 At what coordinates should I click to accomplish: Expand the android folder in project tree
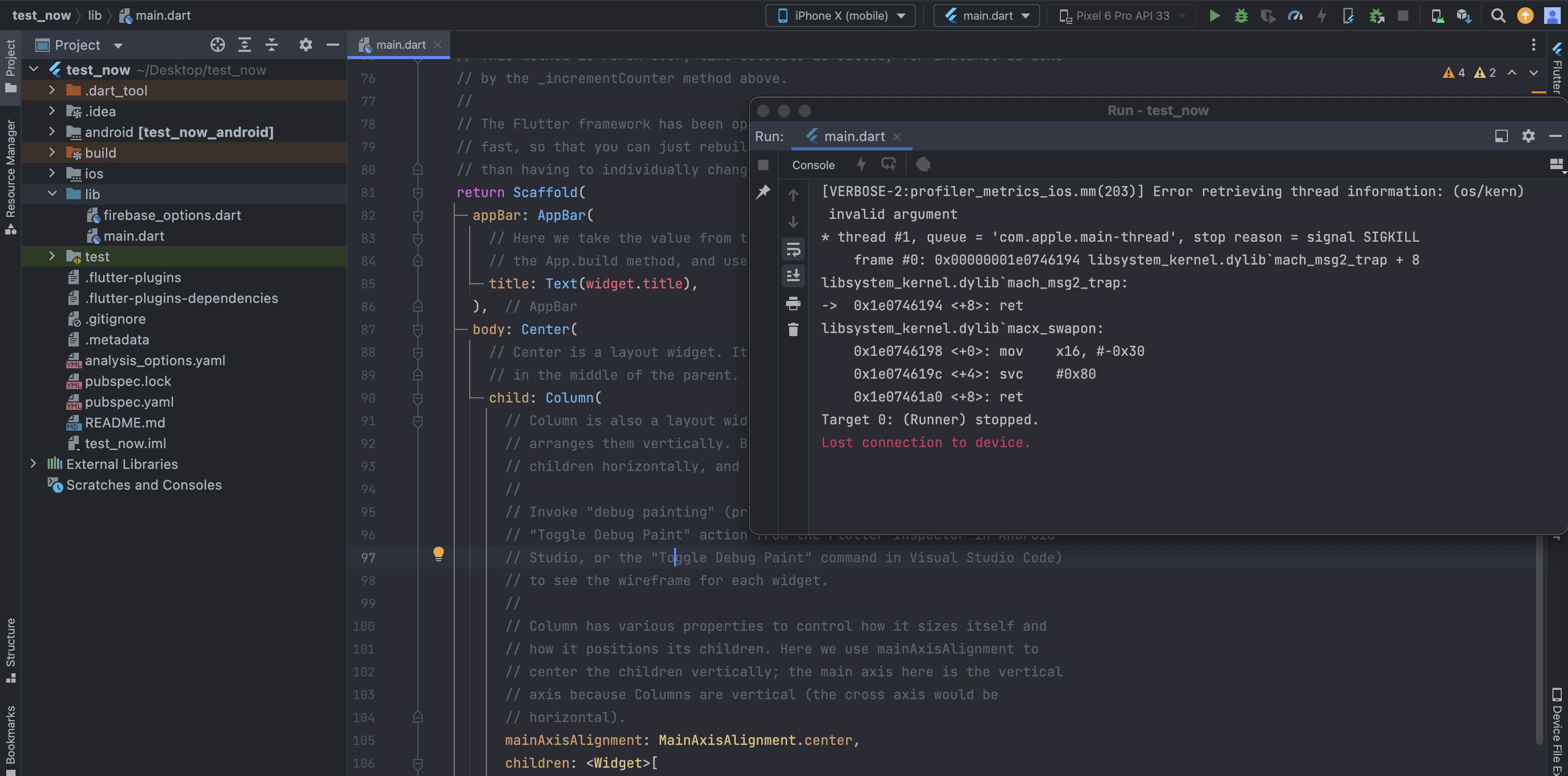point(52,132)
